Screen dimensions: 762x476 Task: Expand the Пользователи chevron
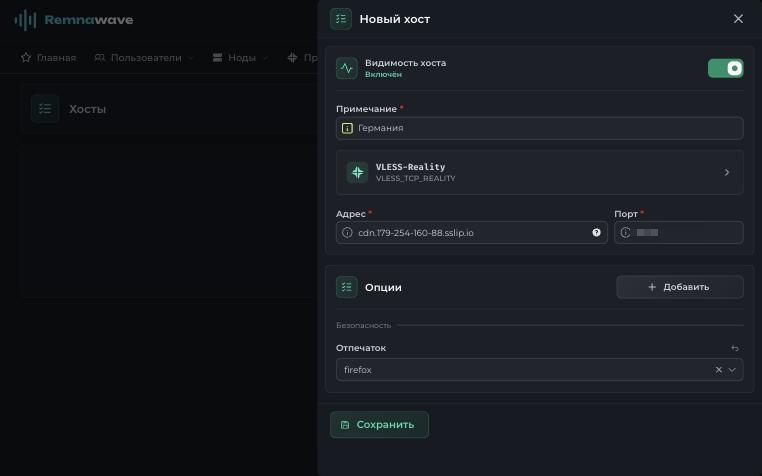point(191,58)
